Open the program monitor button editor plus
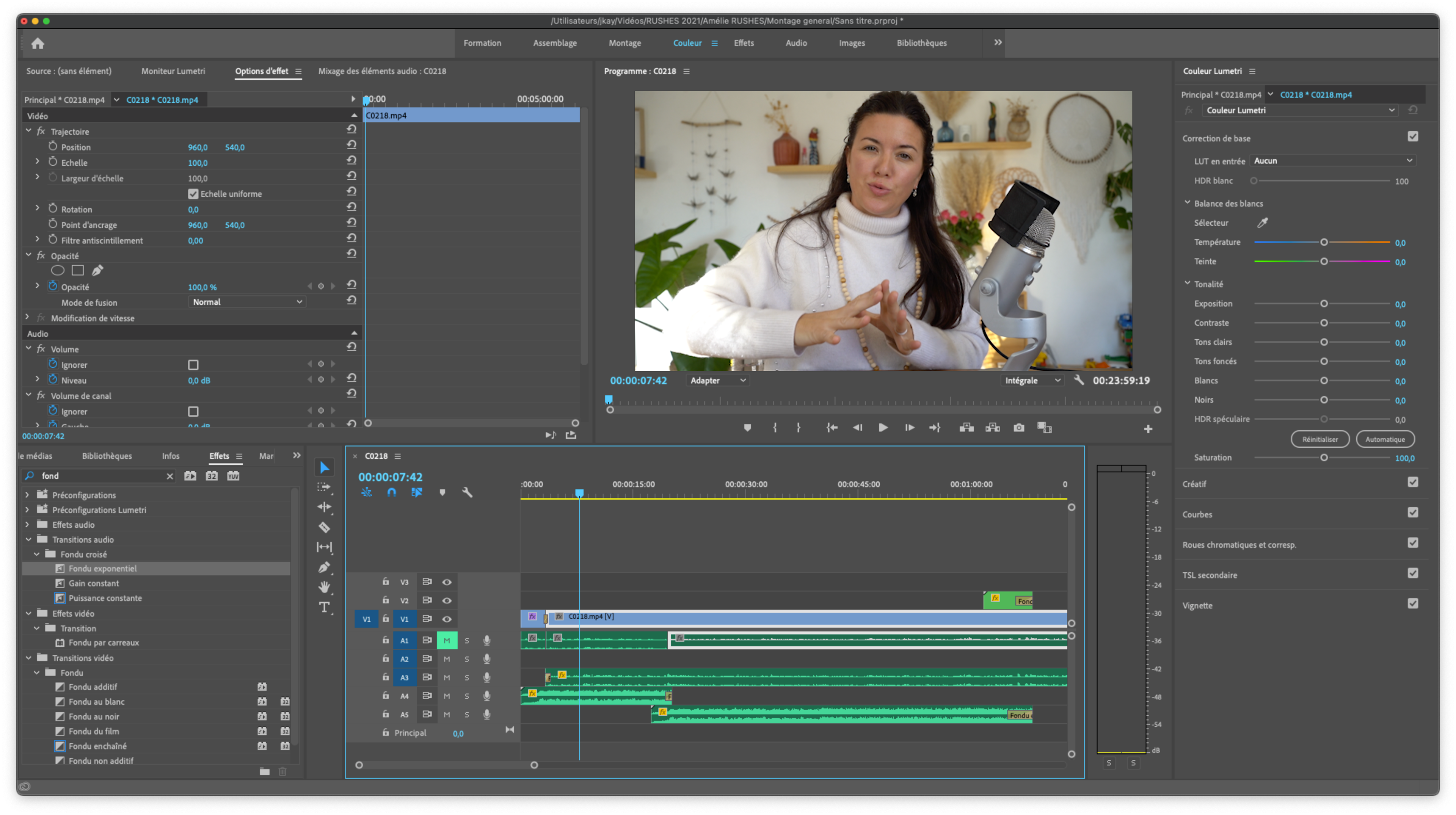The image size is (1456, 815). 1148,429
